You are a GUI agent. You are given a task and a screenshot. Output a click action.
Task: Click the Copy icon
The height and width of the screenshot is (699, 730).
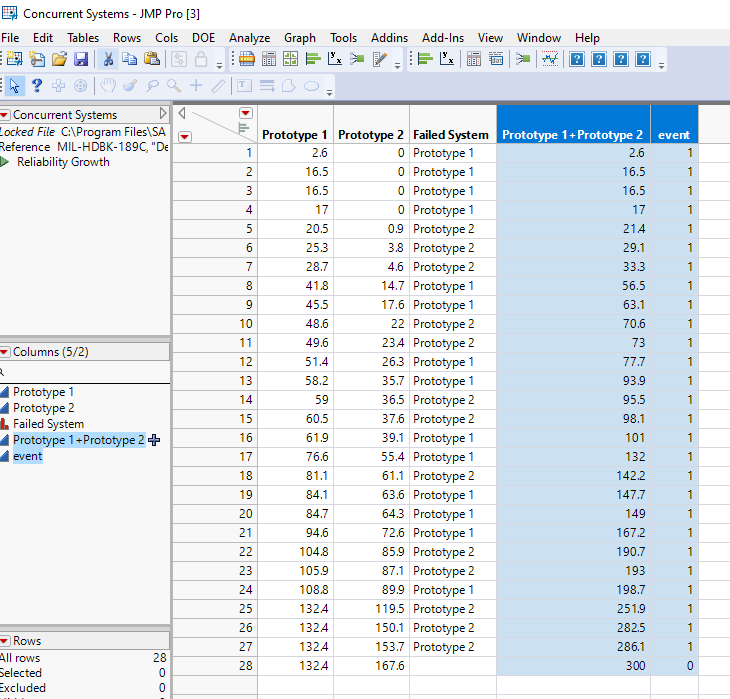130,59
